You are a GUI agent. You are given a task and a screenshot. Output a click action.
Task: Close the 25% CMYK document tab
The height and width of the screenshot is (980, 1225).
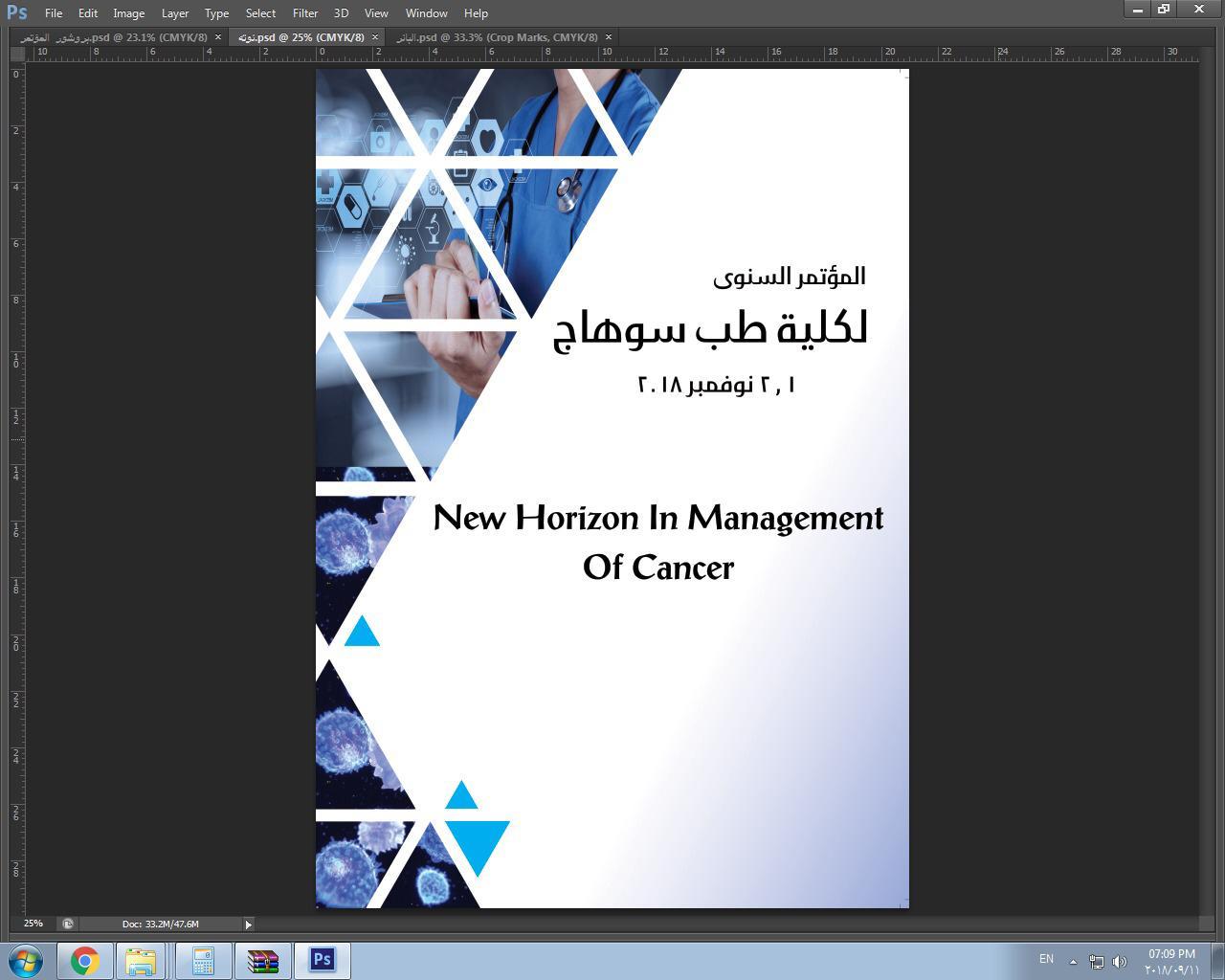375,37
